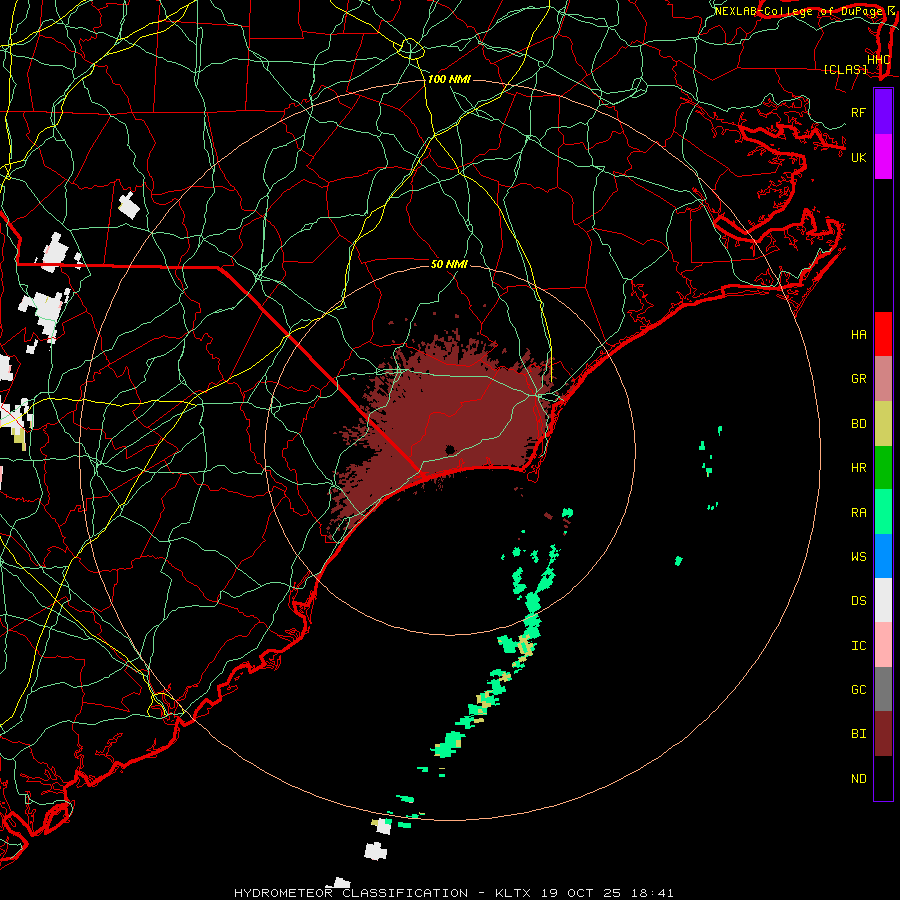Click the 'HYDROMETEOR CLASSIFICATION' title text
This screenshot has width=900, height=900.
tap(351, 893)
